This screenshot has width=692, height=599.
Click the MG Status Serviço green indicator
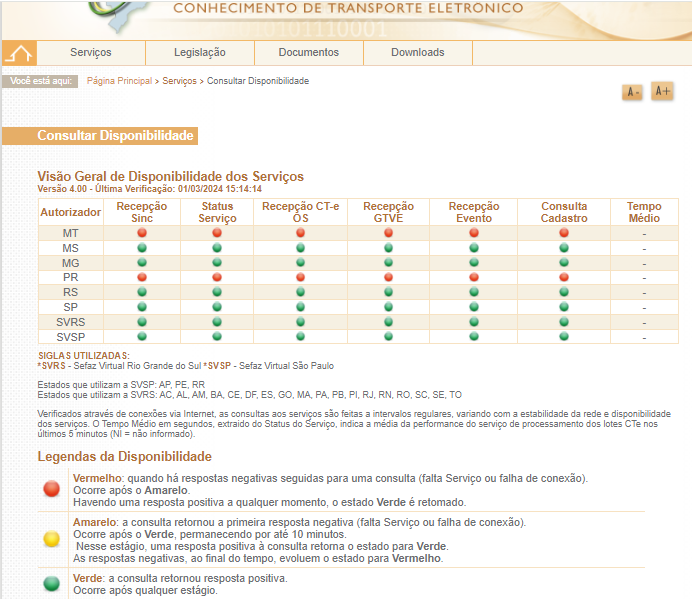pos(217,263)
